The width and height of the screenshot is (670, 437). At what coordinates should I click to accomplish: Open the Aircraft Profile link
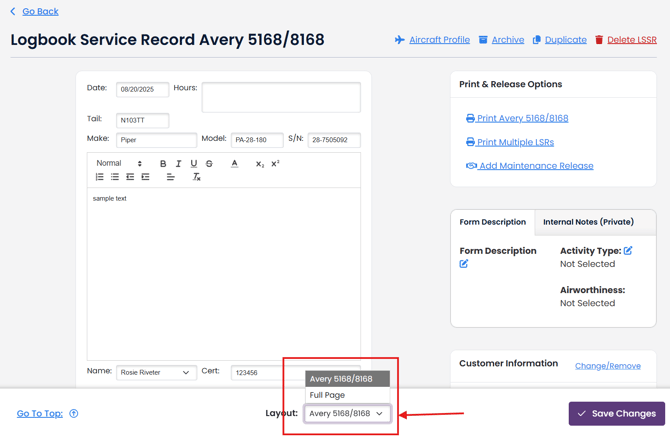pos(439,40)
